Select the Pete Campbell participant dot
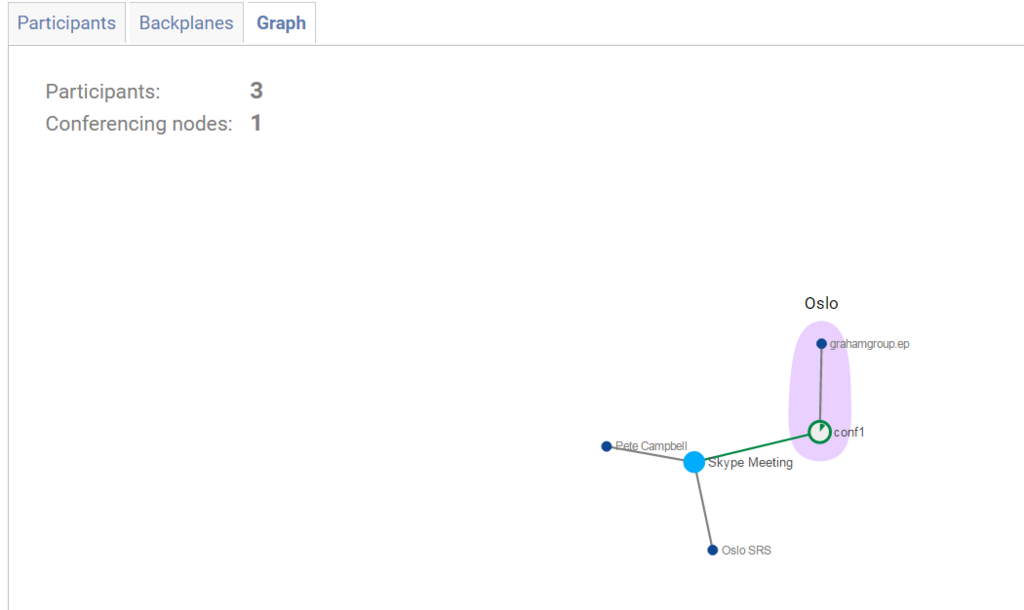This screenshot has height=610, width=1024. click(606, 446)
